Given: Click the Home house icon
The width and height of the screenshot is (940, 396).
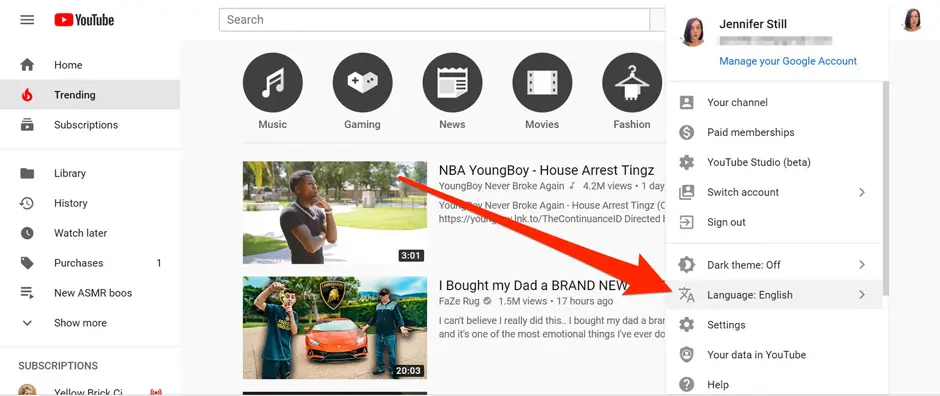Looking at the screenshot, I should point(27,65).
